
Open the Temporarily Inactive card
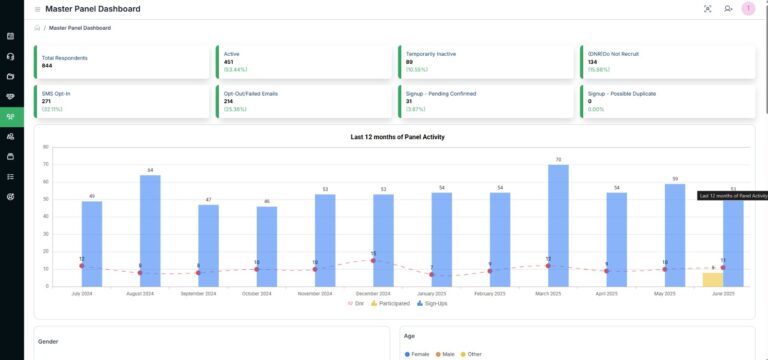point(486,62)
